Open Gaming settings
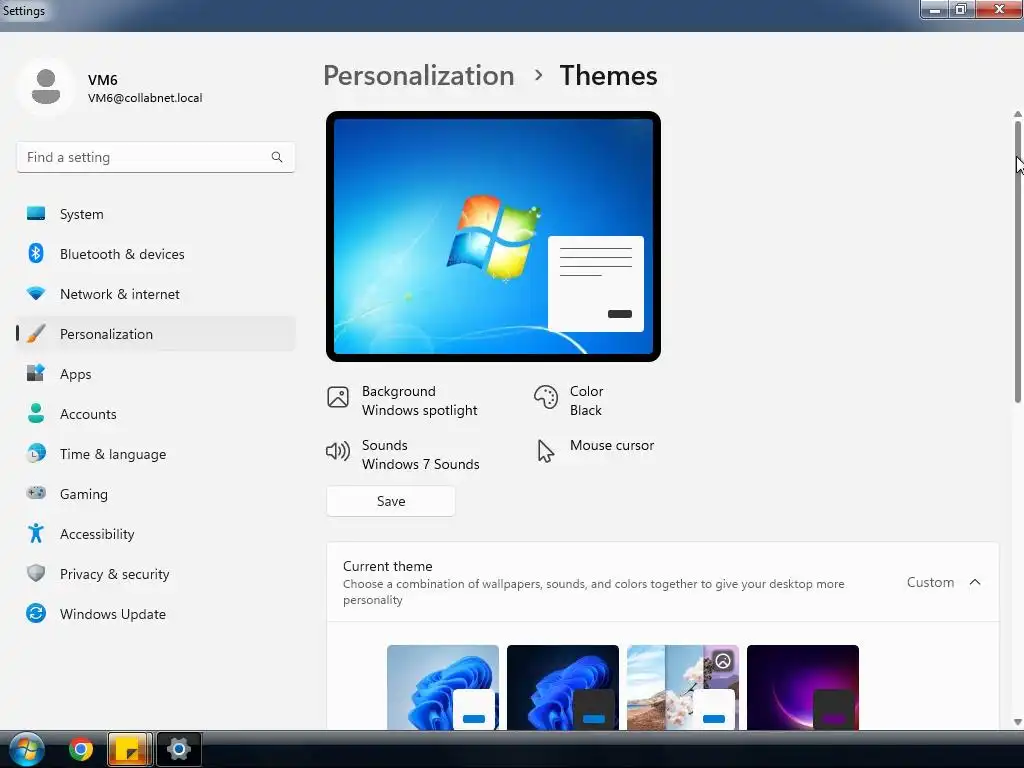The height and width of the screenshot is (768, 1024). coord(155,494)
